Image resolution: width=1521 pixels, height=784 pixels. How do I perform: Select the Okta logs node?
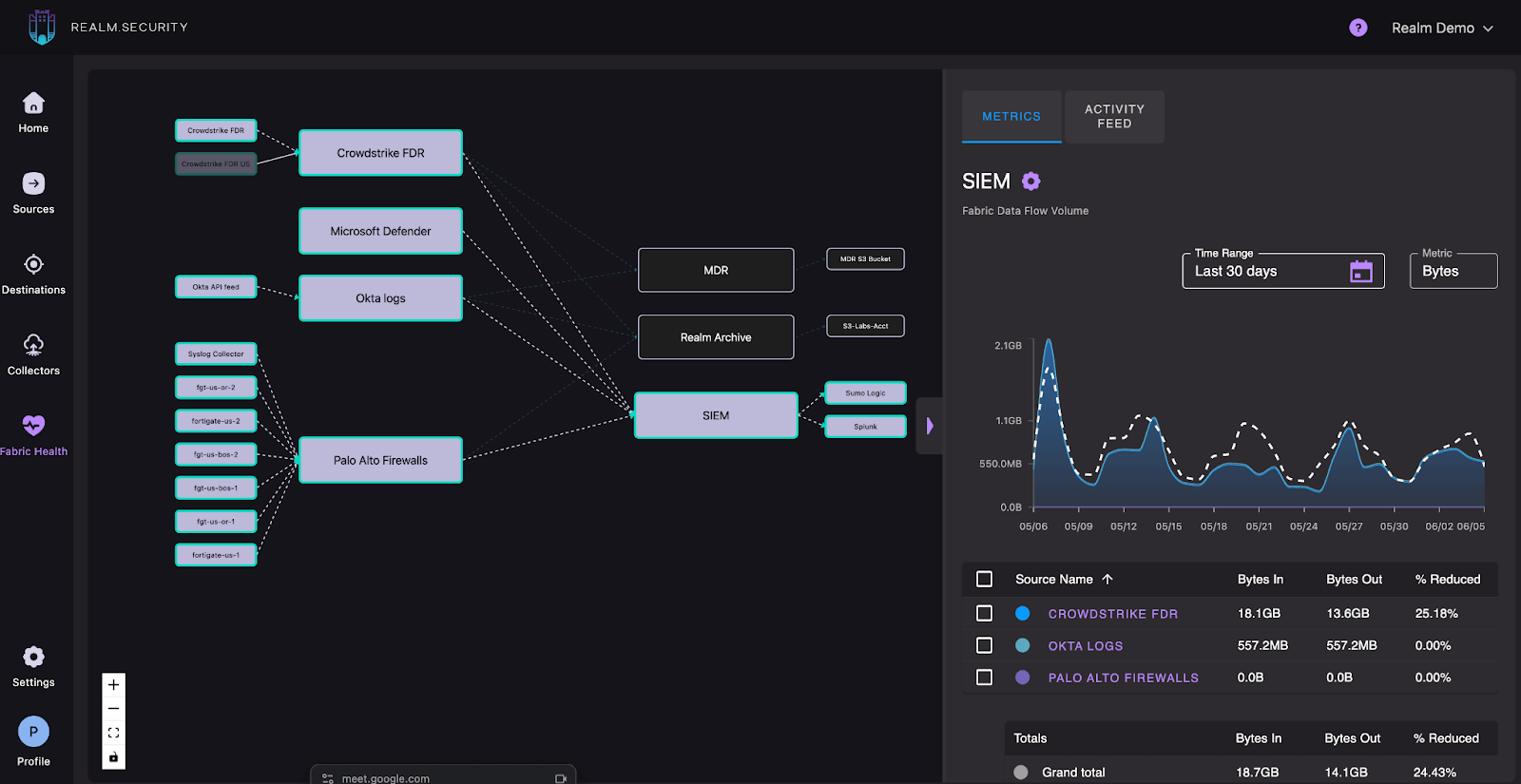[381, 298]
